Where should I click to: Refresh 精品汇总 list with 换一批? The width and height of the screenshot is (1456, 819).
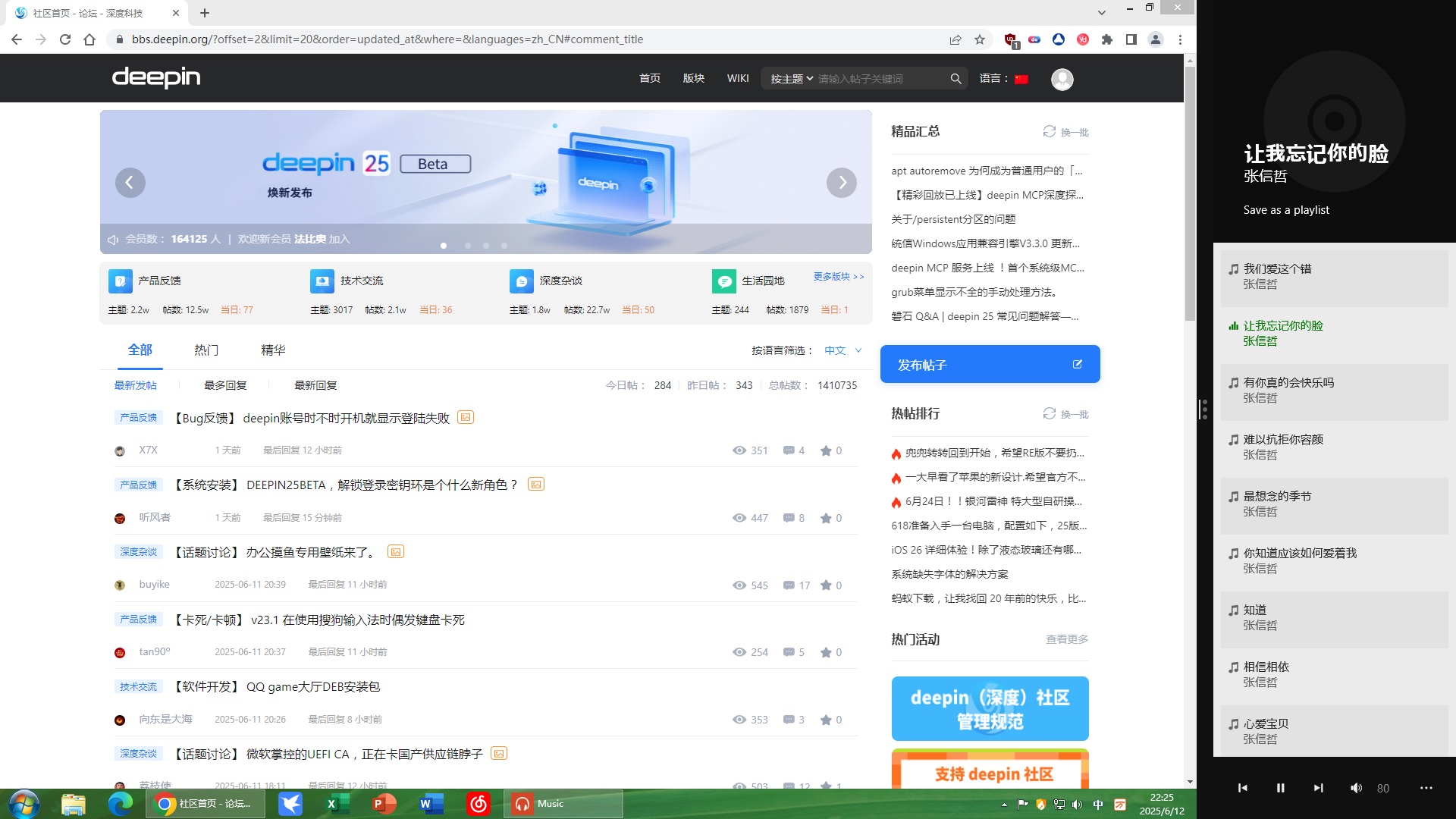1065,132
